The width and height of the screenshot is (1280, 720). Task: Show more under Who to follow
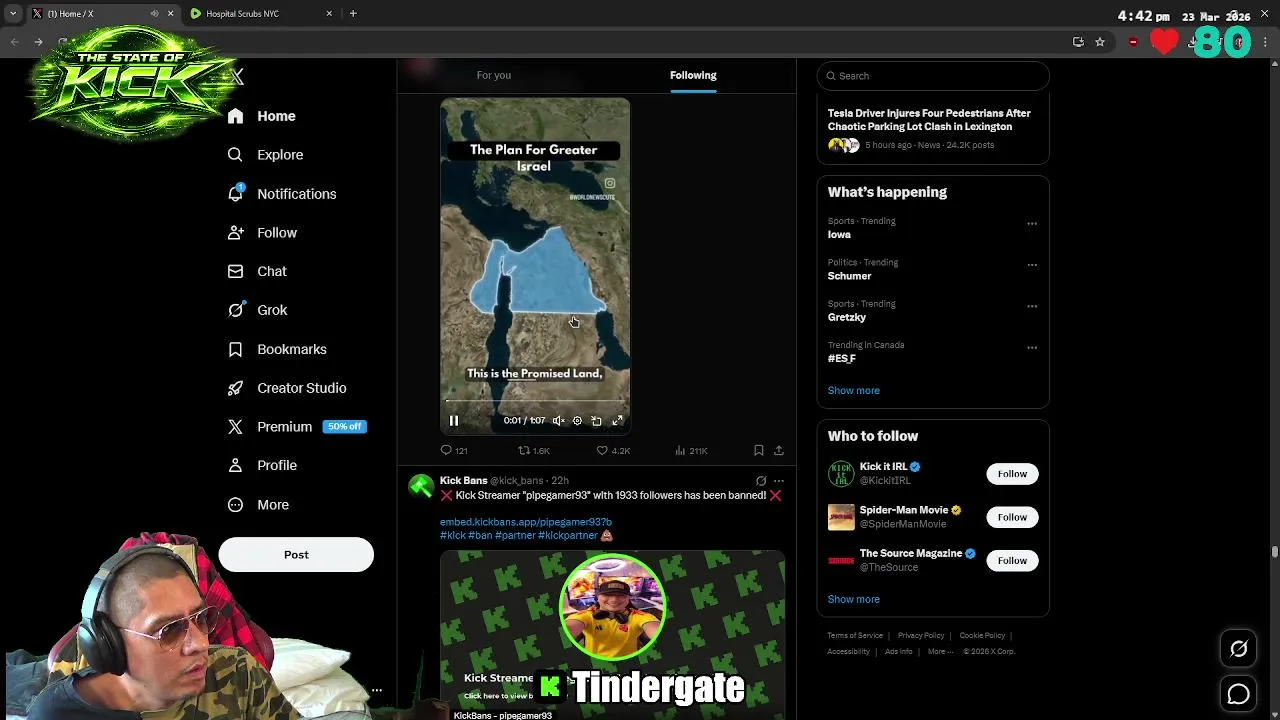click(x=854, y=599)
